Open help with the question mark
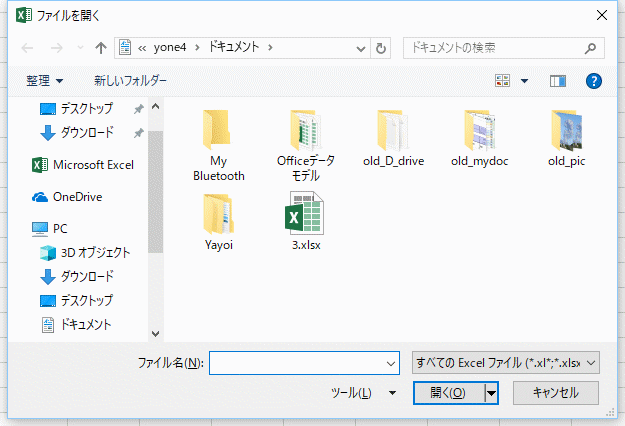Viewport: 625px width, 426px height. [x=594, y=81]
